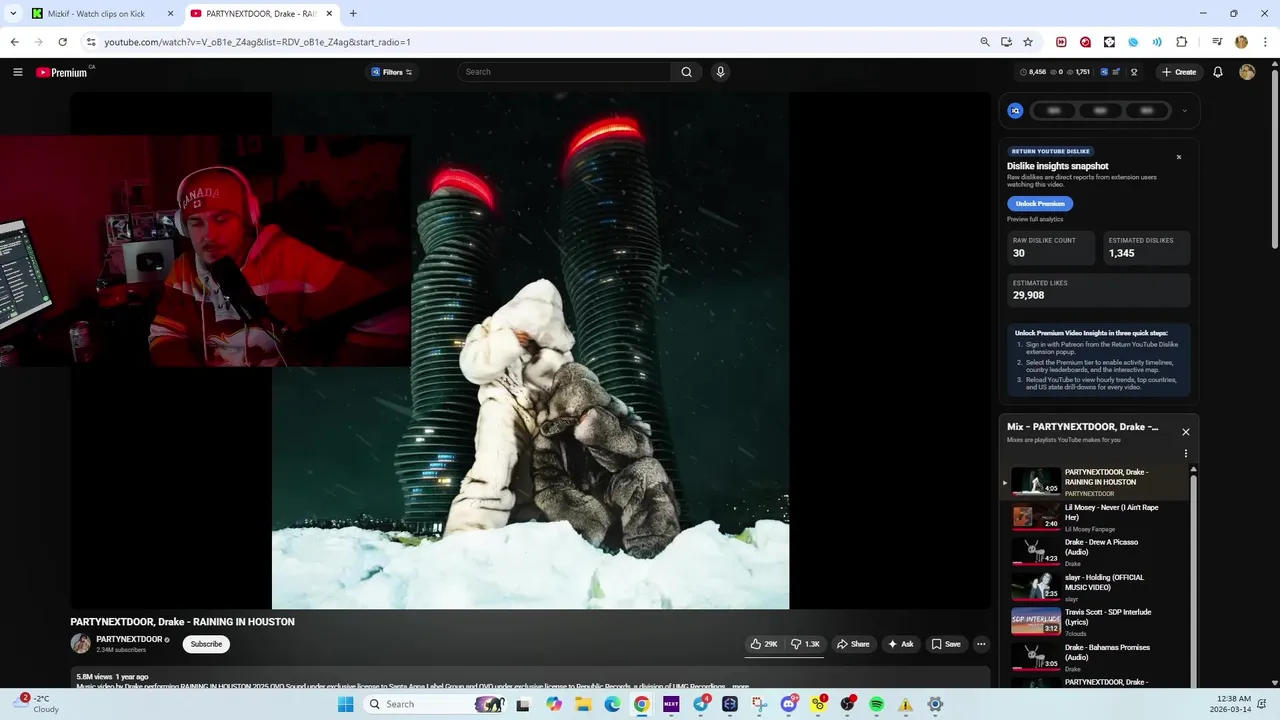
Task: Open Chrome three-dot menu
Action: tap(1264, 42)
